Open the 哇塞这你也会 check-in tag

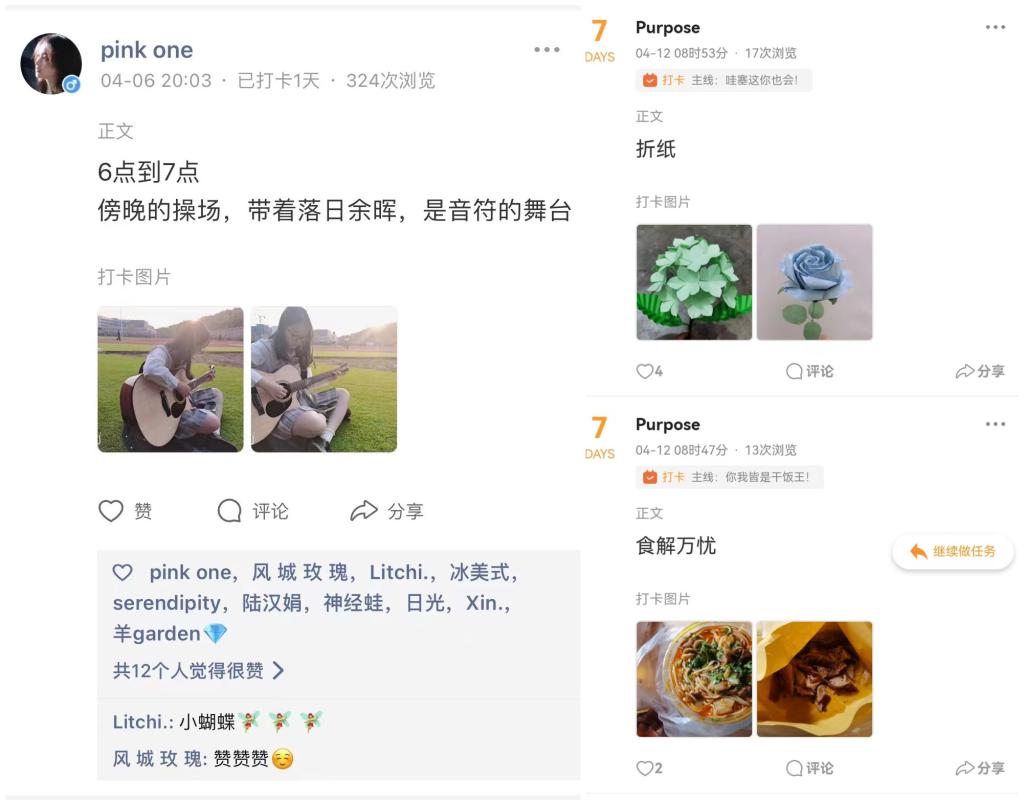pyautogui.click(x=724, y=80)
